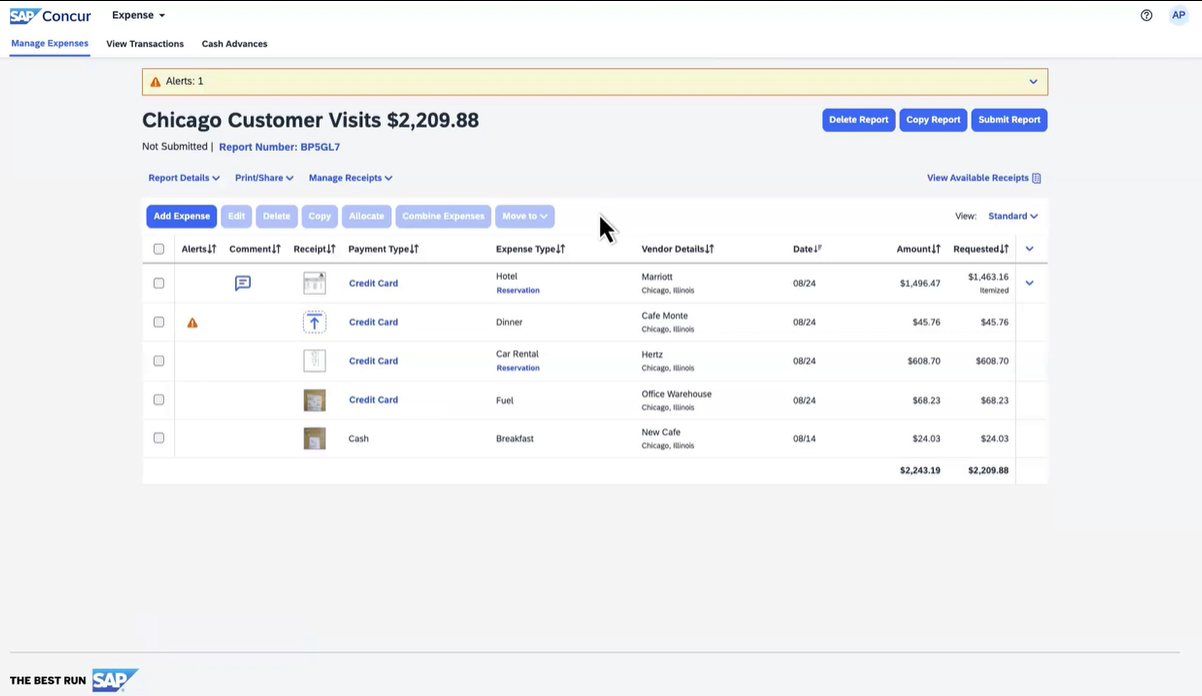Open the Car Rental Reservation link
Viewport: 1202px width, 696px height.
pos(518,368)
